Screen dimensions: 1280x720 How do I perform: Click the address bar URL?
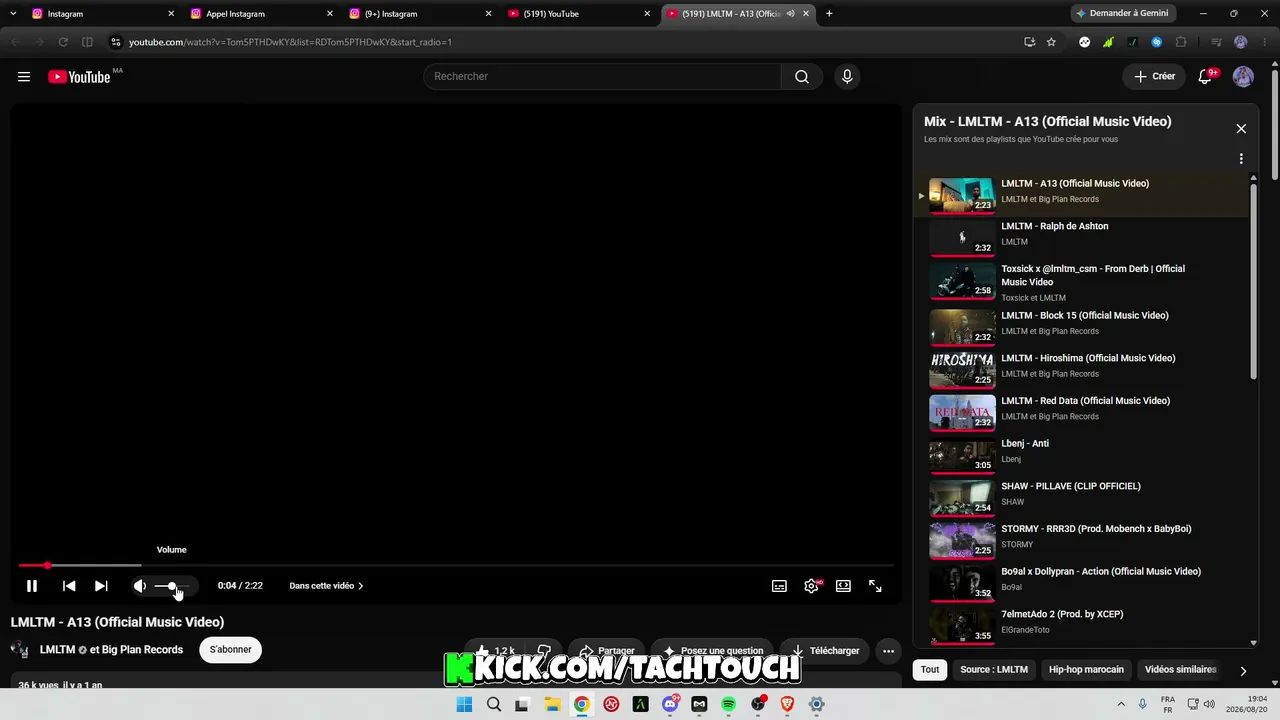point(290,42)
